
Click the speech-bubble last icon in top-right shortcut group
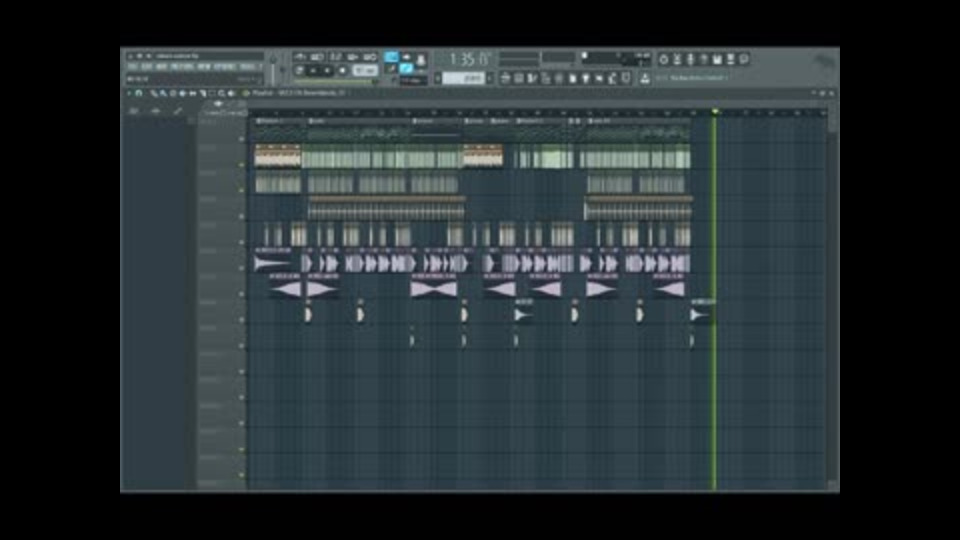(744, 59)
